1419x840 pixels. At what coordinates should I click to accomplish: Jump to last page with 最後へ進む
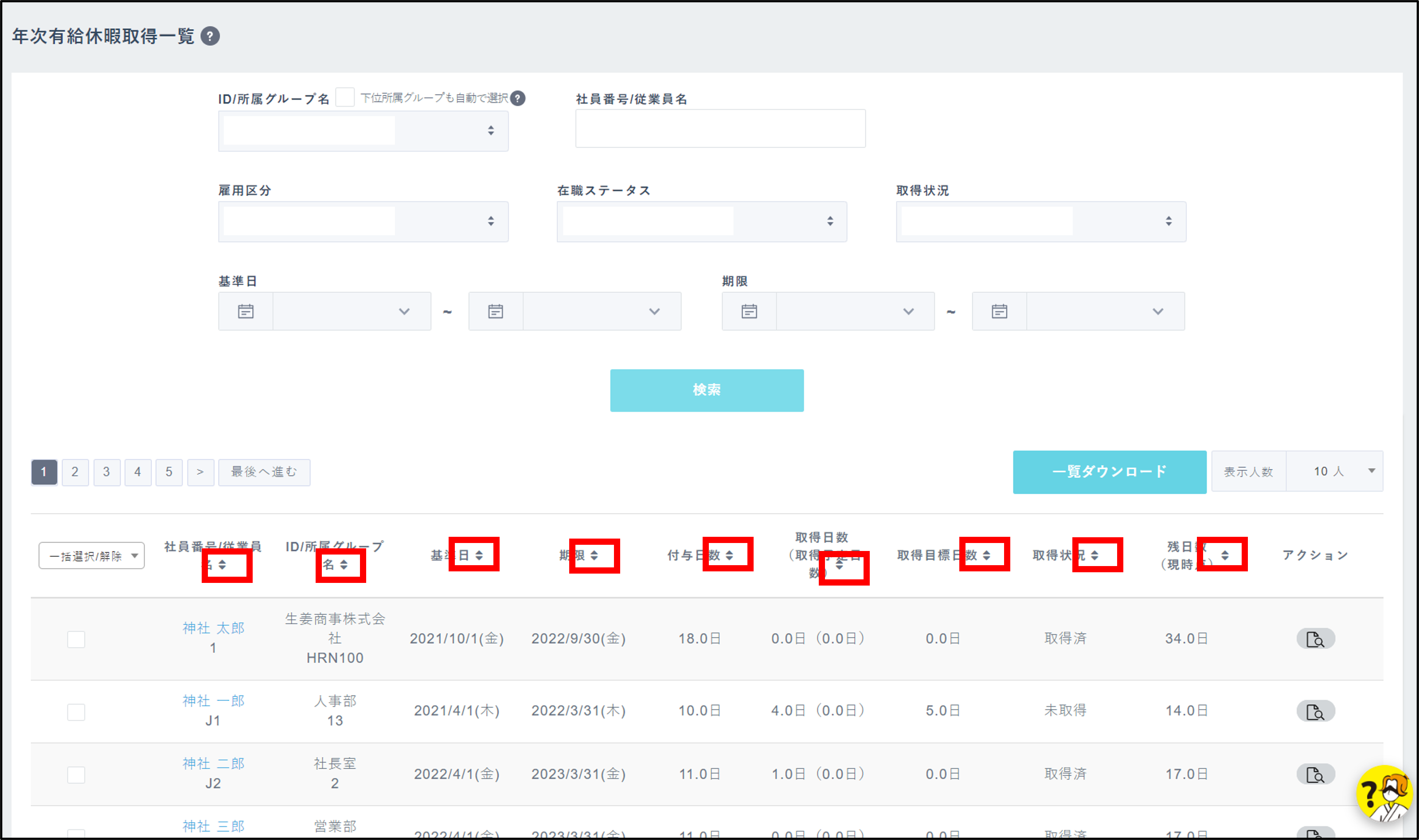264,472
